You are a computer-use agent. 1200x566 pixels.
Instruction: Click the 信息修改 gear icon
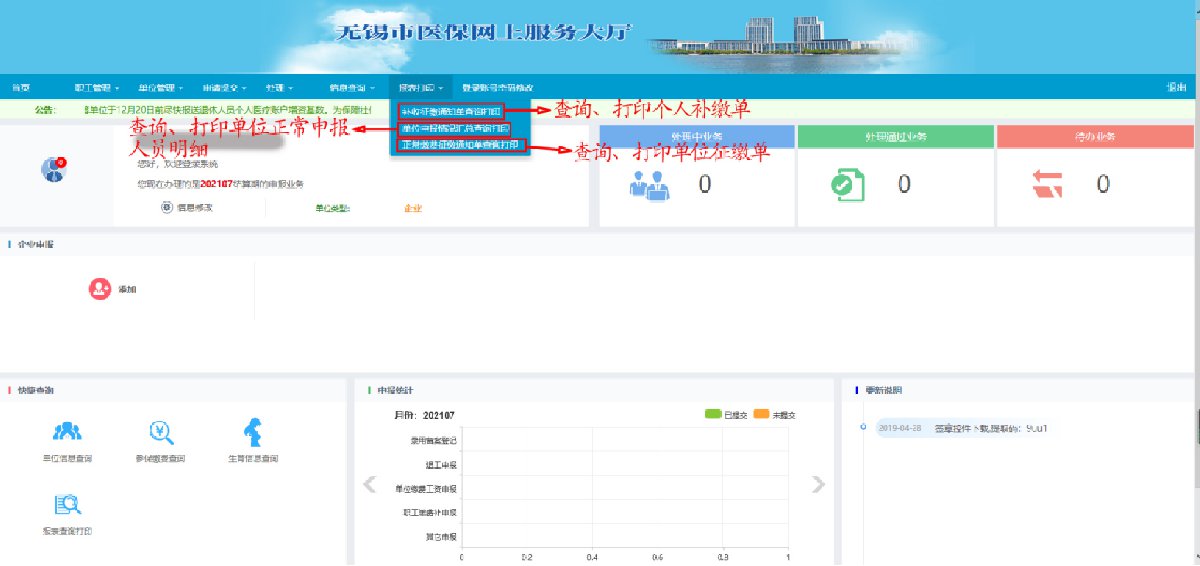[166, 208]
